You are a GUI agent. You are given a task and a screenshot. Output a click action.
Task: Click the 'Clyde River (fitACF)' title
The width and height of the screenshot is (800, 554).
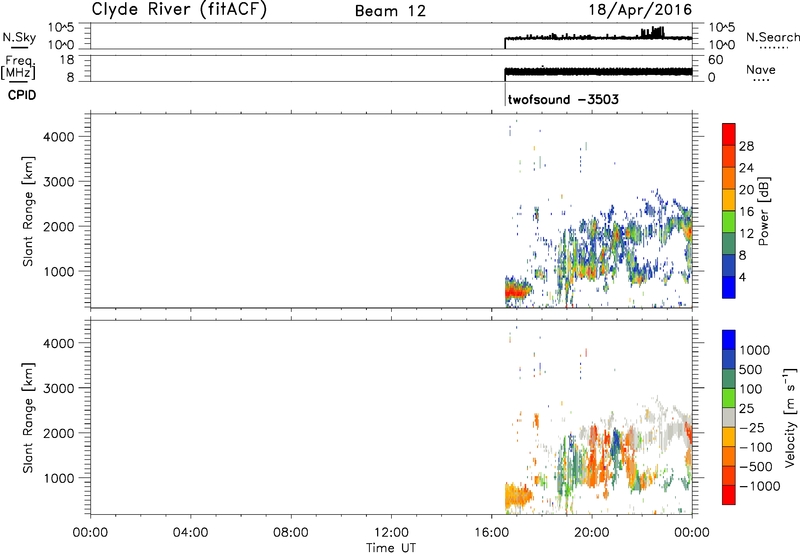[x=179, y=9]
